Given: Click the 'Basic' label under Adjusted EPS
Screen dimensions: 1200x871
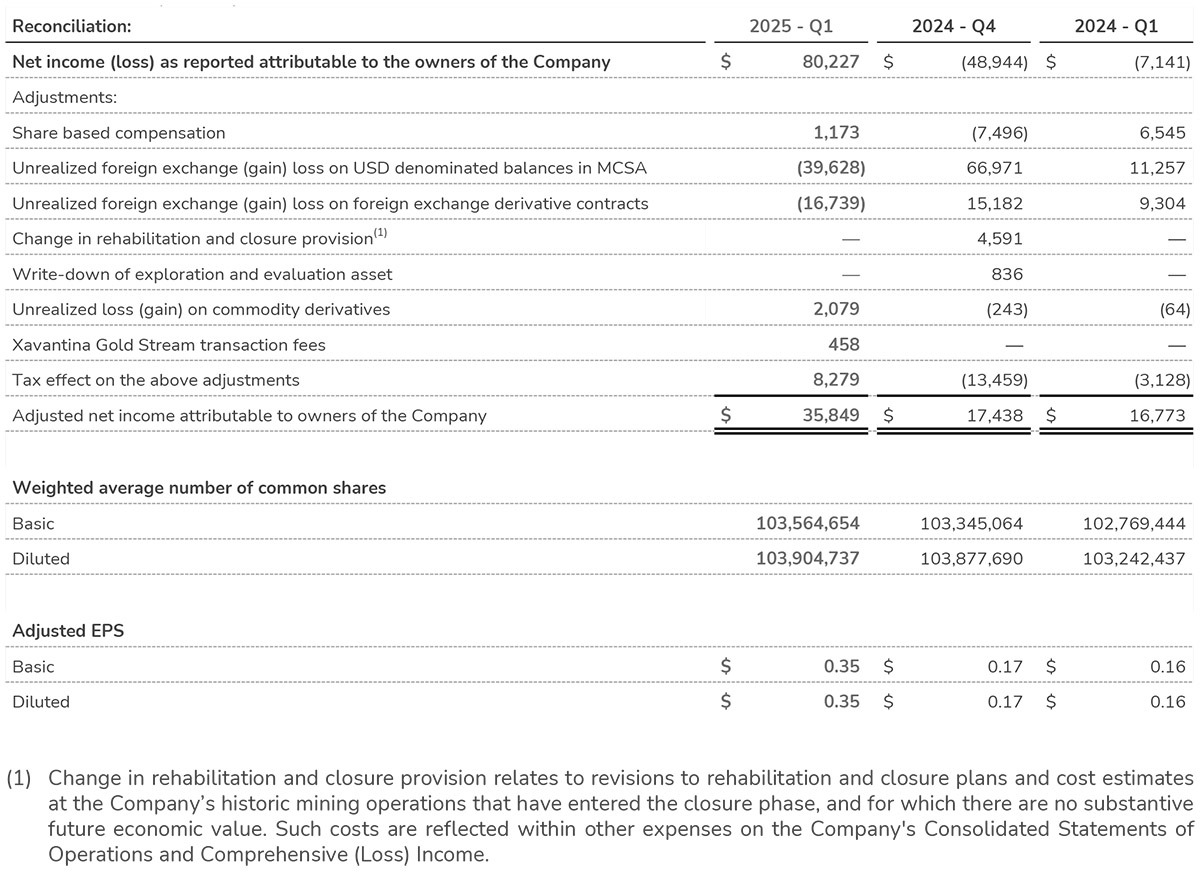Looking at the screenshot, I should [x=33, y=667].
